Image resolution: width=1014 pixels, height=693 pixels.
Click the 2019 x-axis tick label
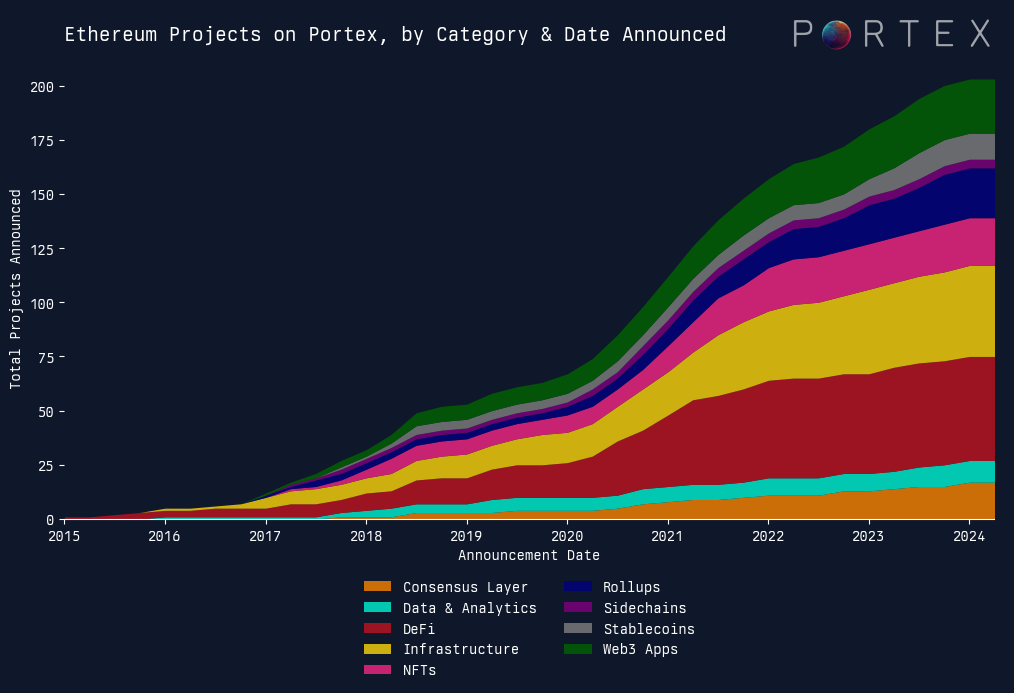point(466,536)
